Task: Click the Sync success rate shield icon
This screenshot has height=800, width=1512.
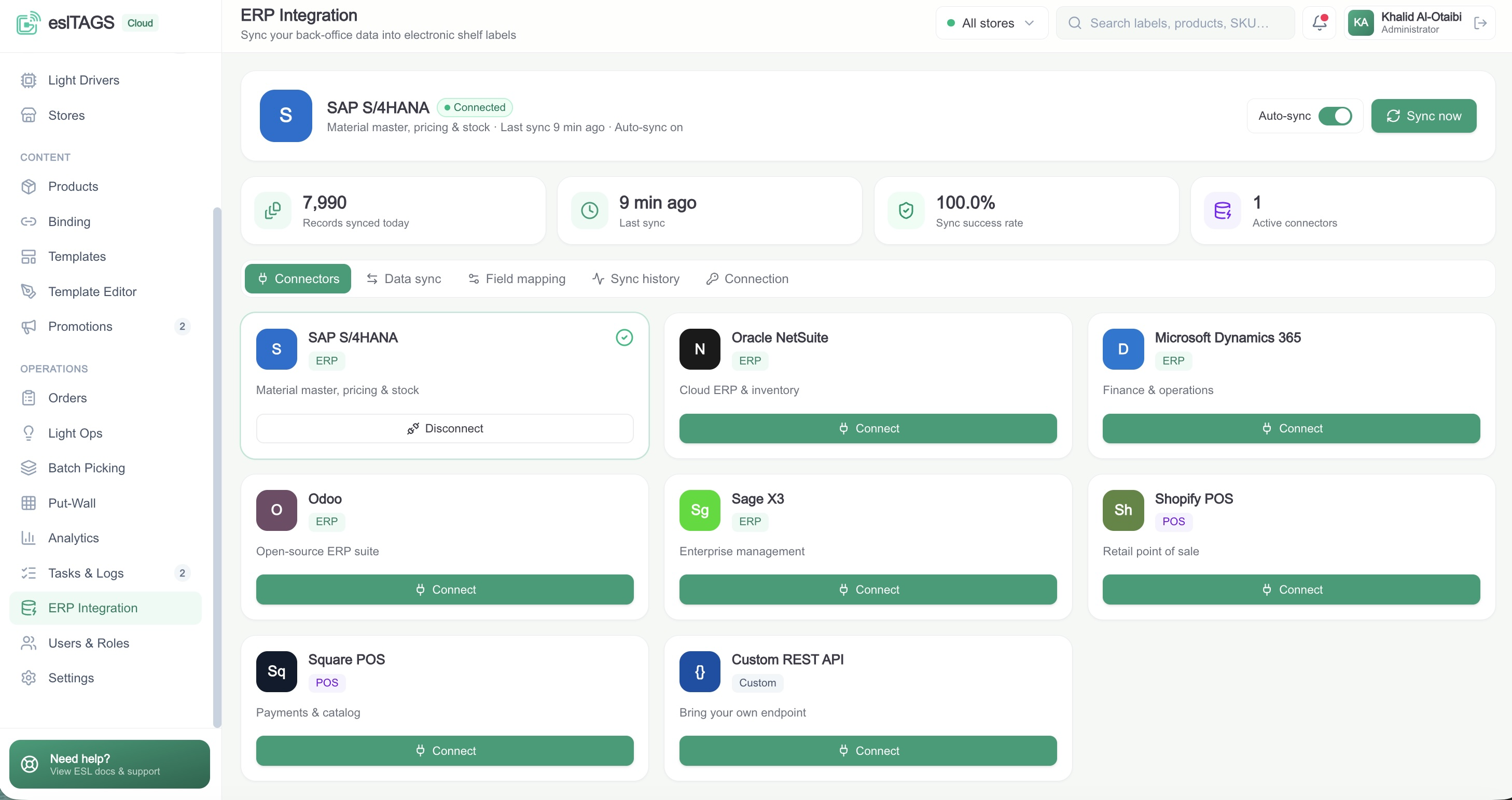Action: tap(906, 210)
